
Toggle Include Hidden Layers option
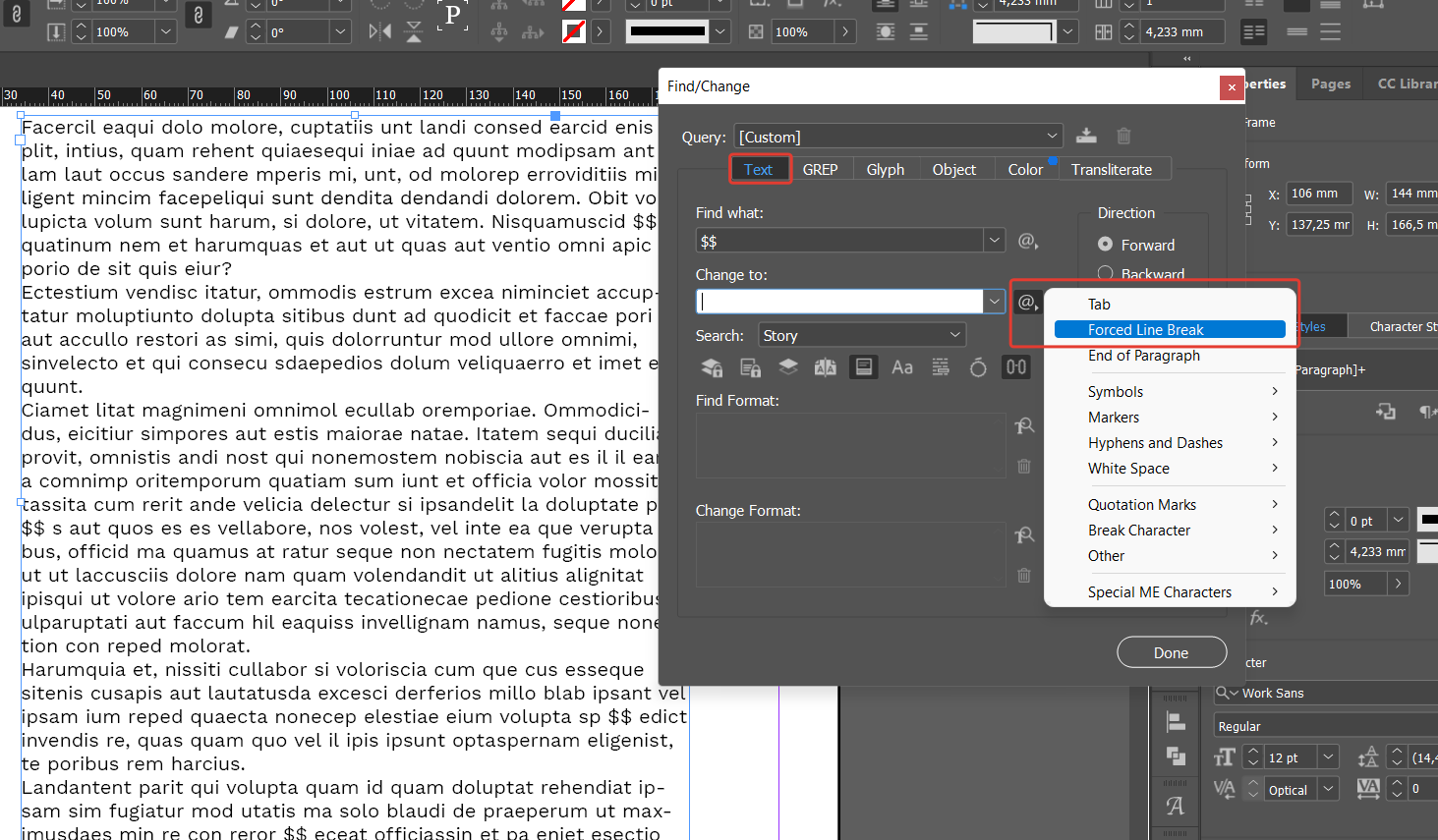pos(787,366)
